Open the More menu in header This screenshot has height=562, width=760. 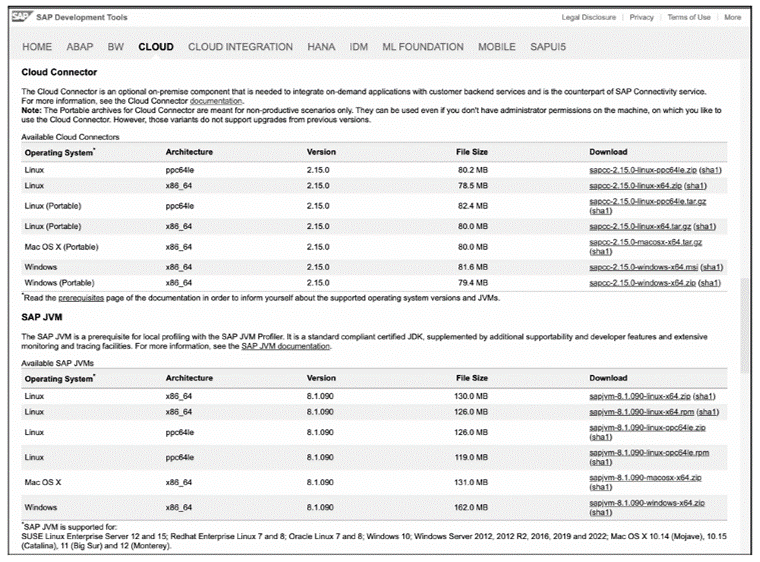point(732,17)
